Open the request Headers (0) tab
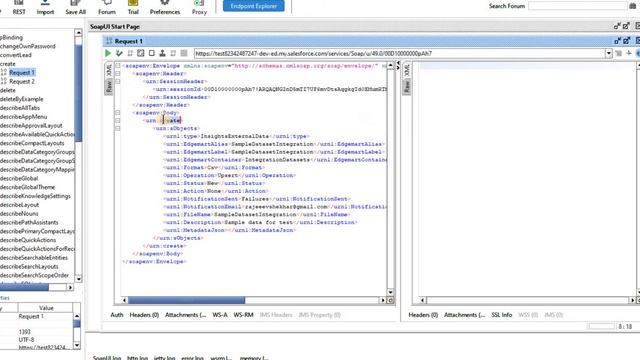Screen dimensions: 640x360 pyautogui.click(x=144, y=315)
